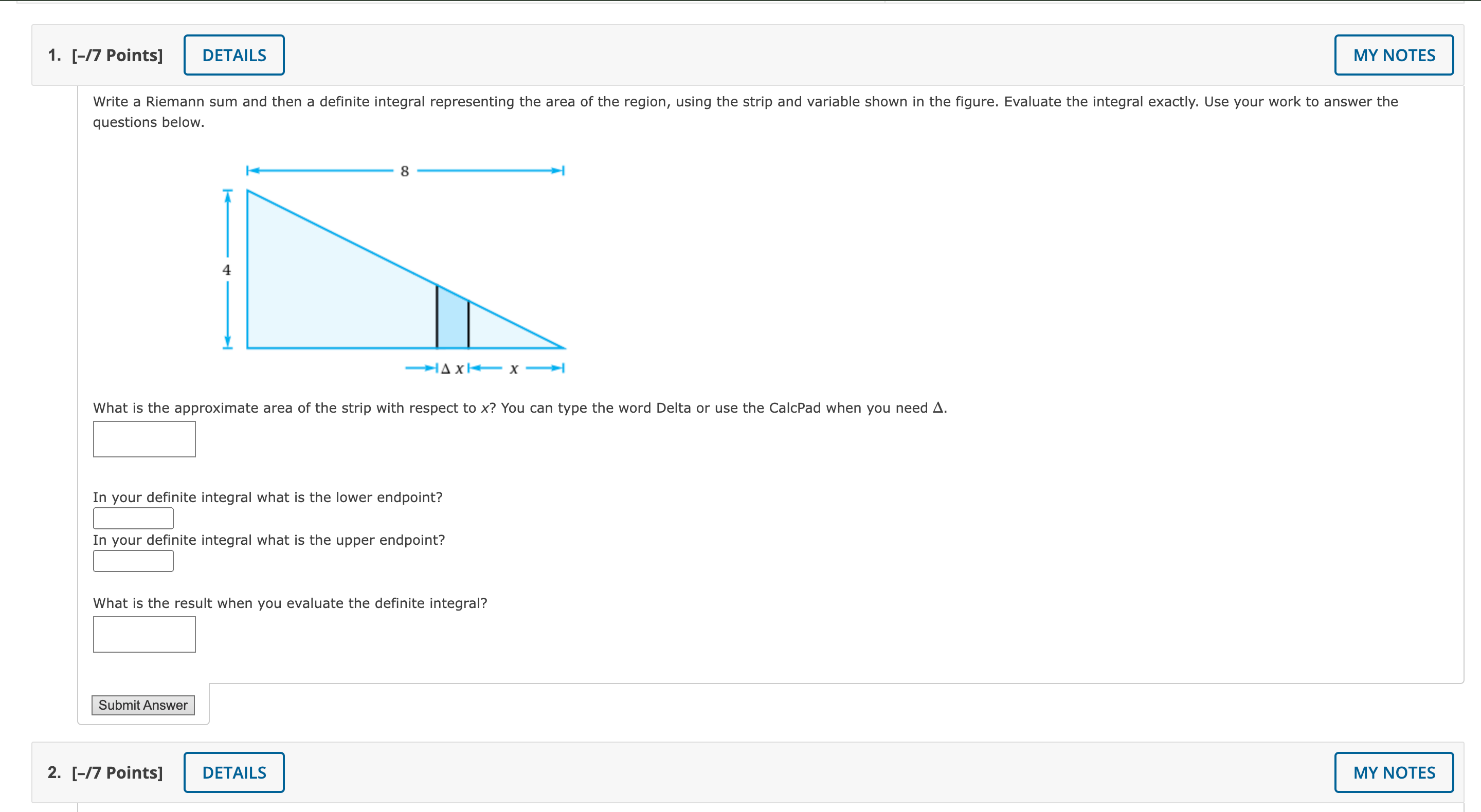Click the [-/7 Points] label of question 1
This screenshot has height=812, width=1481.
116,54
